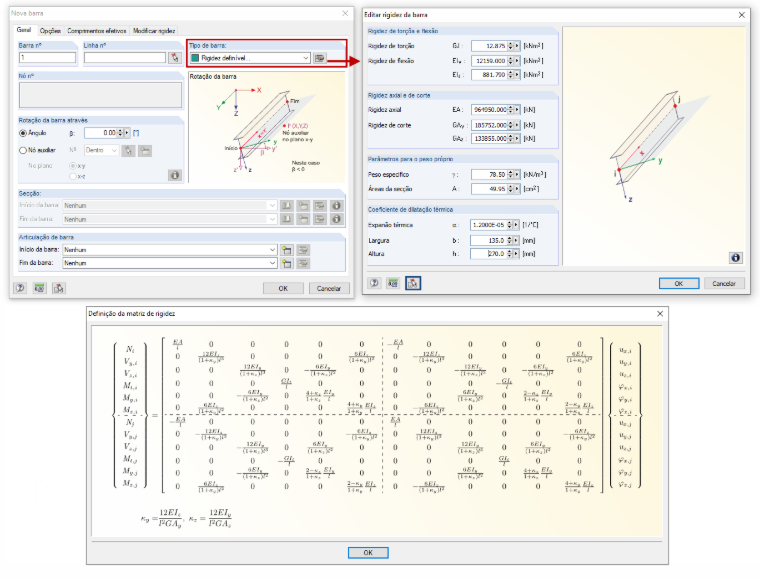The width and height of the screenshot is (760, 579).
Task: Click the new hinge icon for Início da barra
Action: (x=286, y=250)
